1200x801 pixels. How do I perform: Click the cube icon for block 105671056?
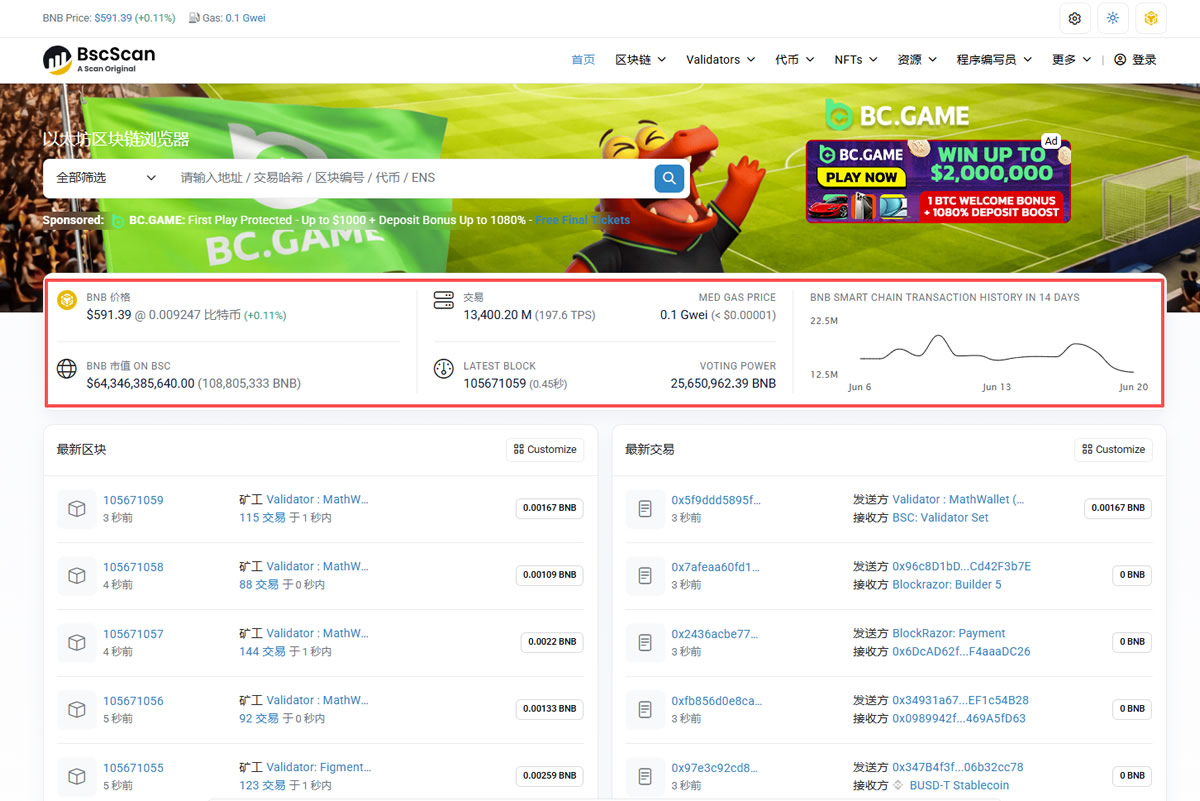click(x=76, y=710)
